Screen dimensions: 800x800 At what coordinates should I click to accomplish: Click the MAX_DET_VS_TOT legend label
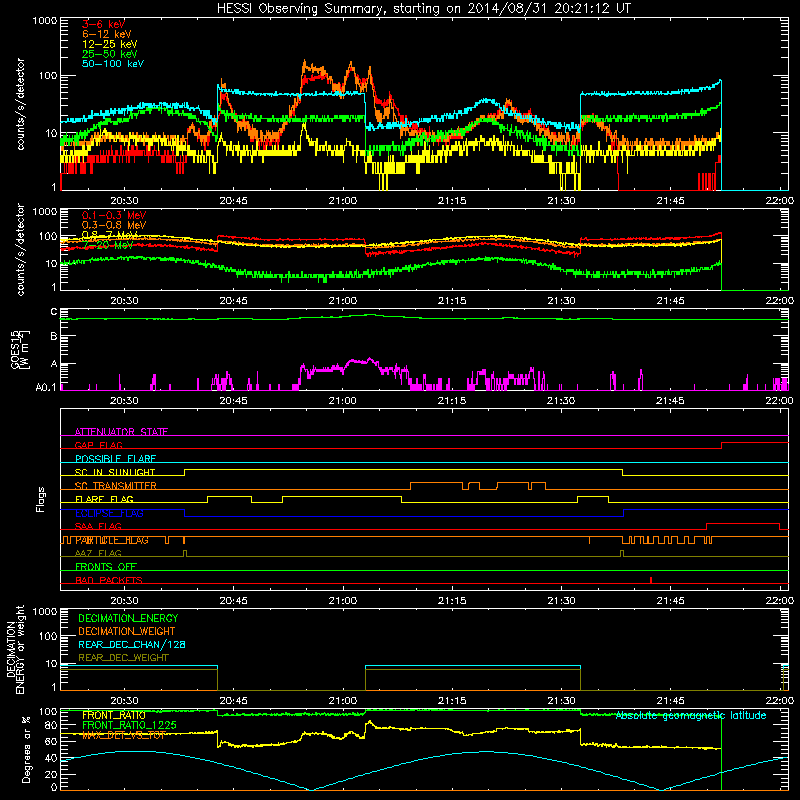coord(124,735)
